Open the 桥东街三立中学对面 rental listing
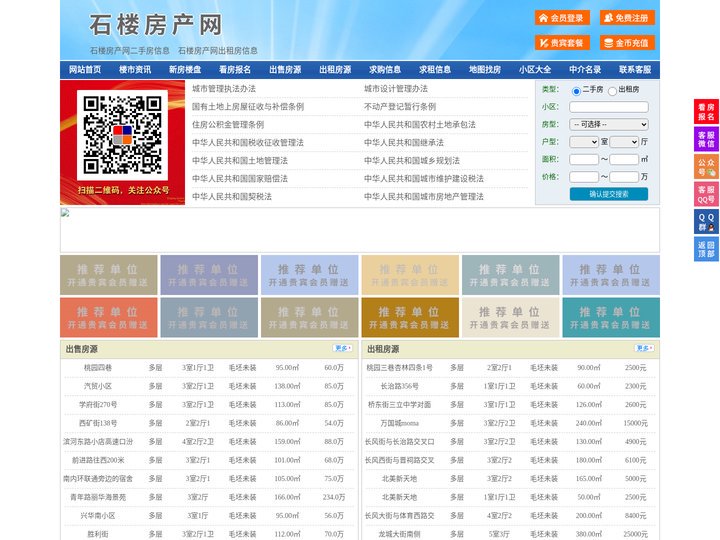Viewport: 720px width, 540px height. click(399, 405)
